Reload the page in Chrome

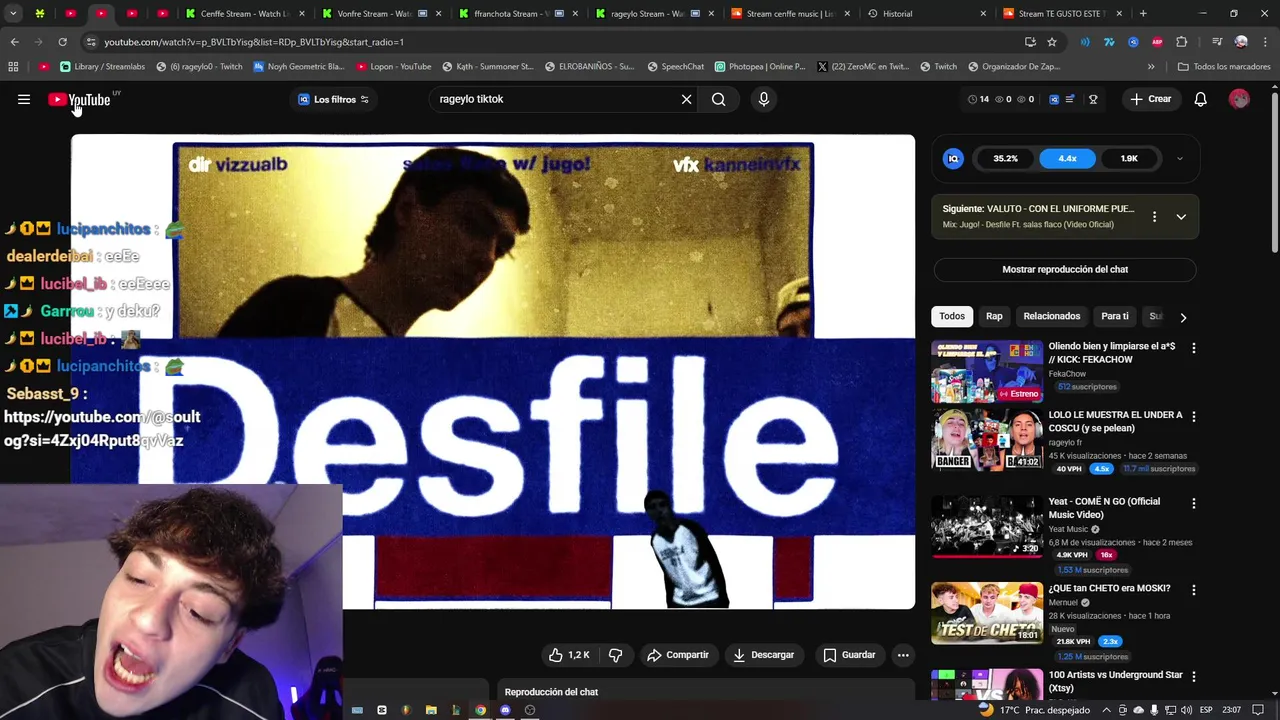(x=62, y=42)
